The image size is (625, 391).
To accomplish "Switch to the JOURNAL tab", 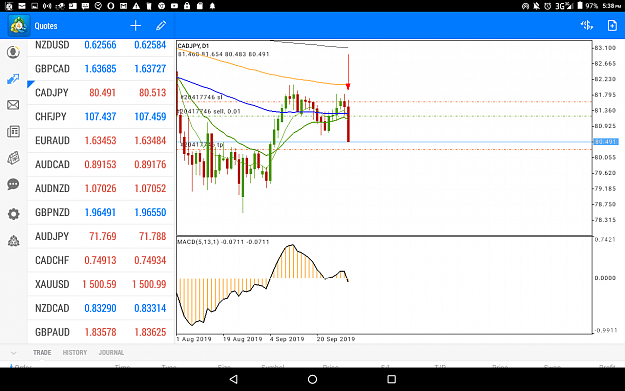I will [111, 353].
